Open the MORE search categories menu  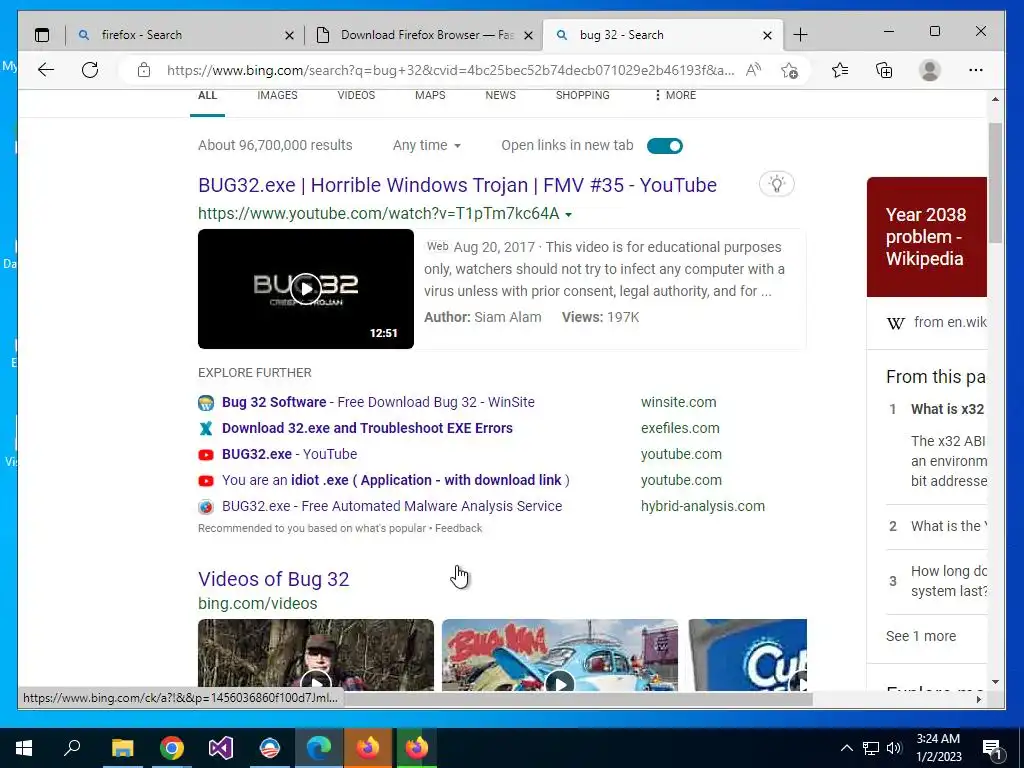click(675, 95)
